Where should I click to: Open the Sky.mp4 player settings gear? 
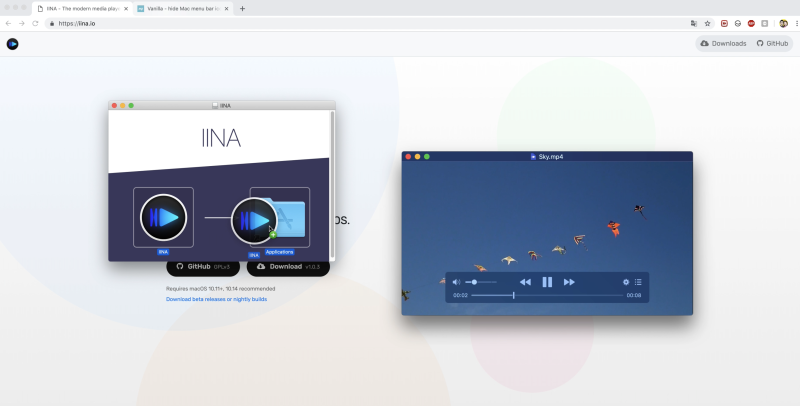pyautogui.click(x=626, y=282)
